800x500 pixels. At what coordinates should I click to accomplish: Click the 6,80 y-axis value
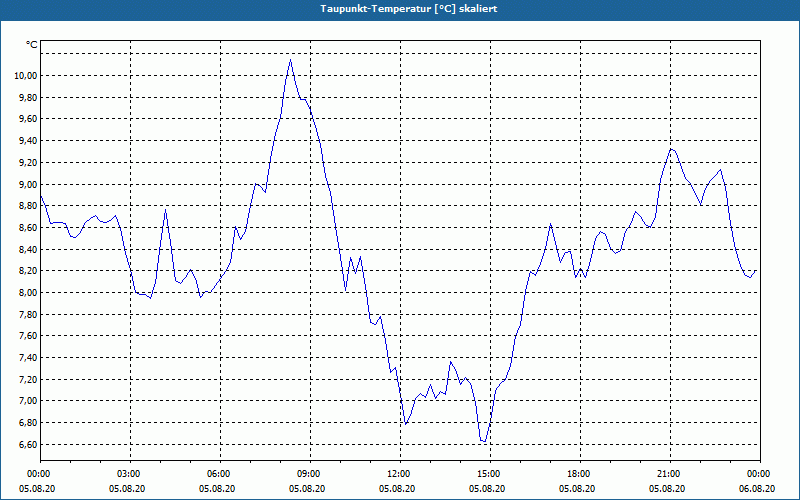click(x=28, y=423)
